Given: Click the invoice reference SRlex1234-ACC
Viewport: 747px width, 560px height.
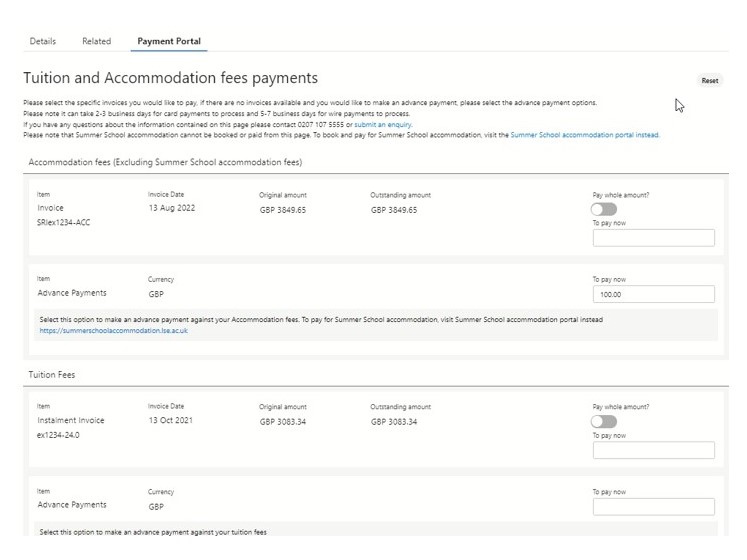Looking at the screenshot, I should [64, 224].
